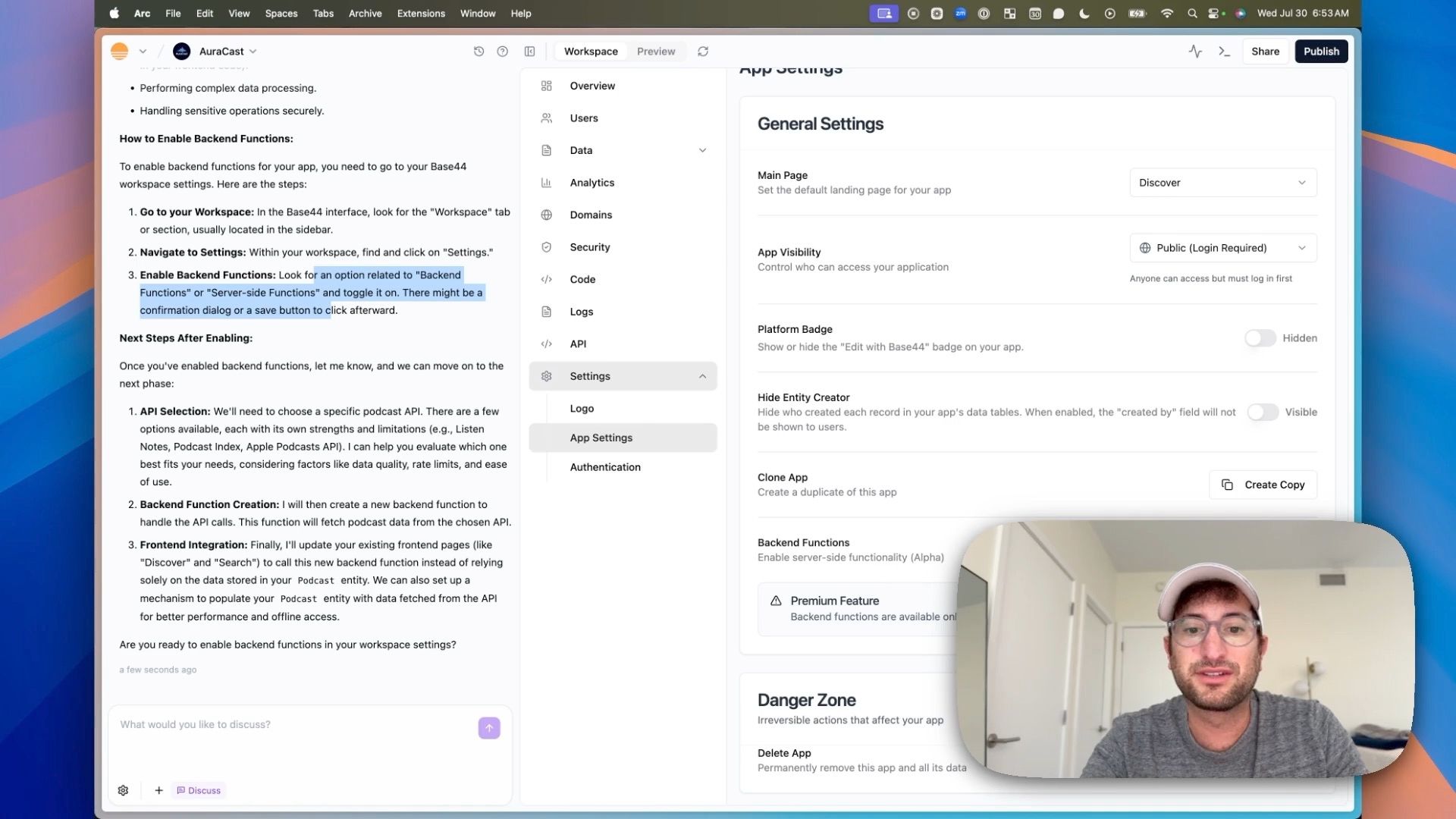The image size is (1456, 819).
Task: Open the Analytics section
Action: [623, 183]
